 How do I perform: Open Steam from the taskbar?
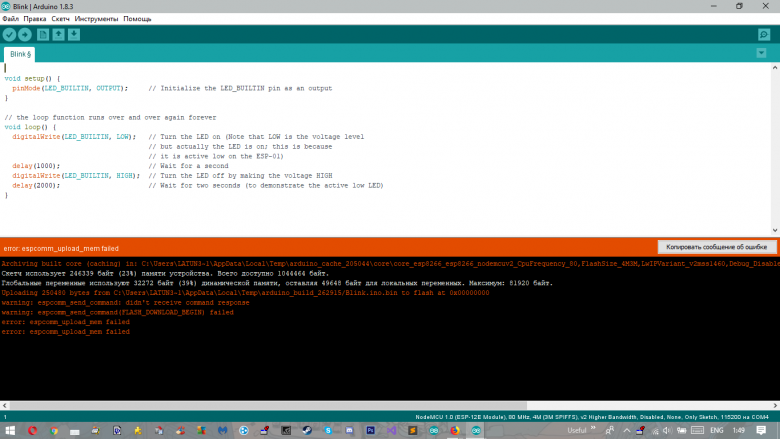(x=307, y=431)
